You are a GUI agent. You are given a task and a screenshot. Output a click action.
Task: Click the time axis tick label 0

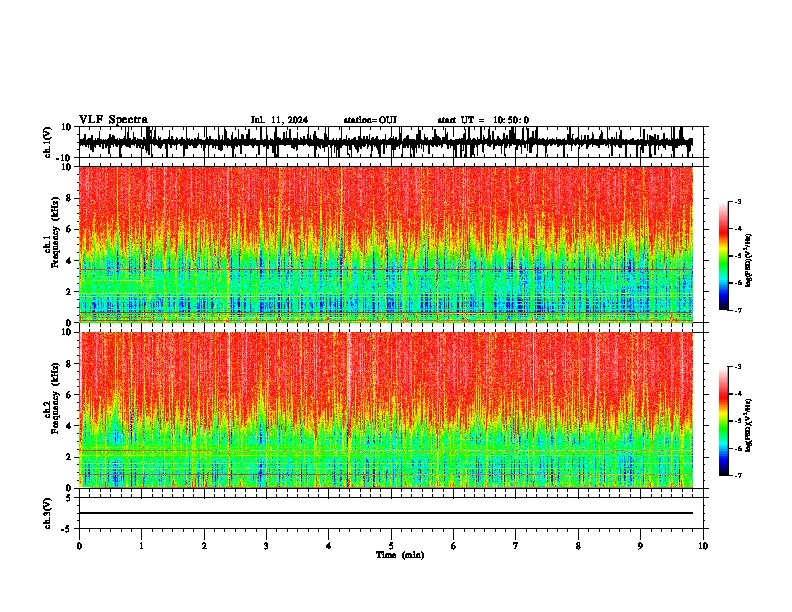pyautogui.click(x=79, y=546)
